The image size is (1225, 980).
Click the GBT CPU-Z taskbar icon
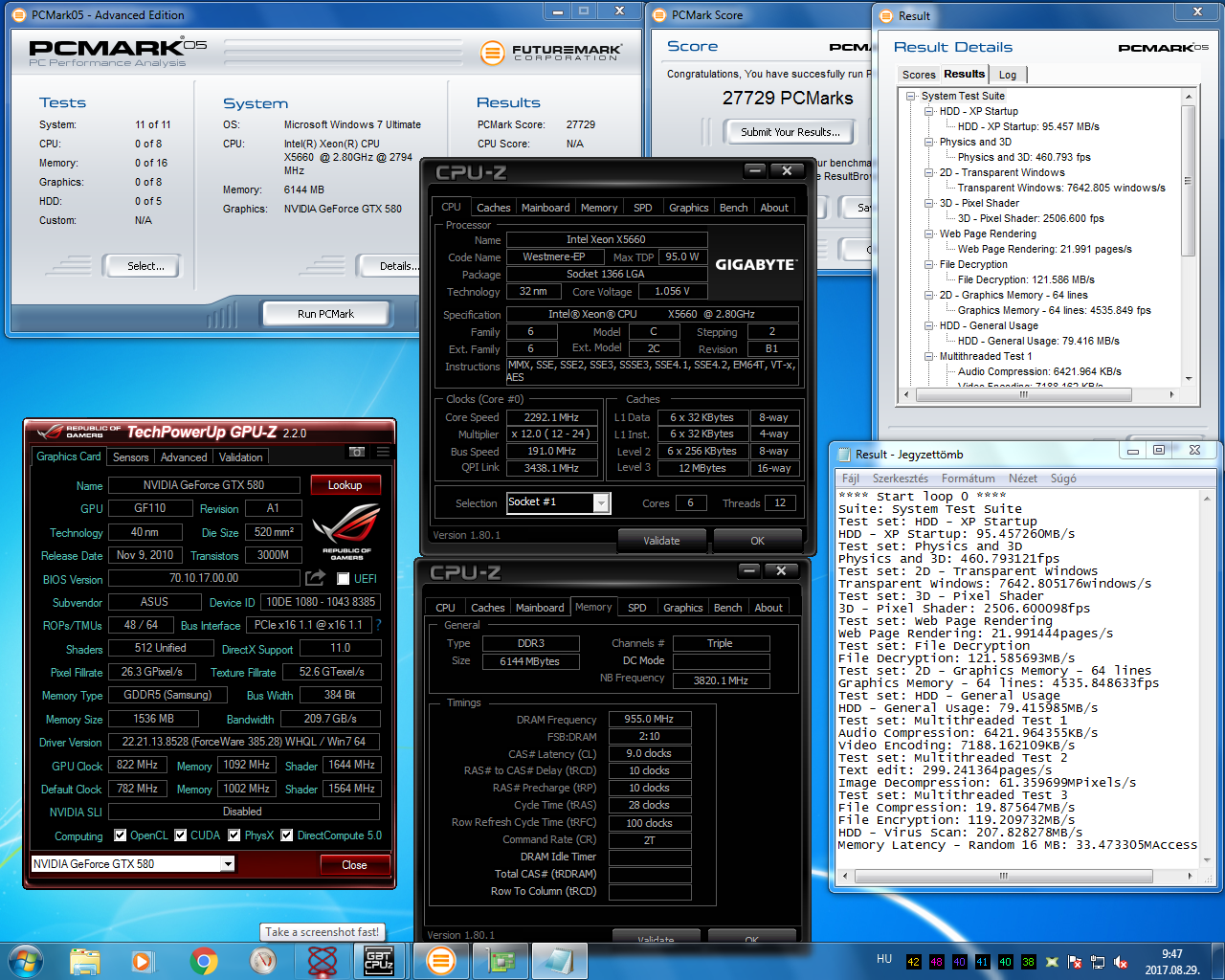click(379, 961)
